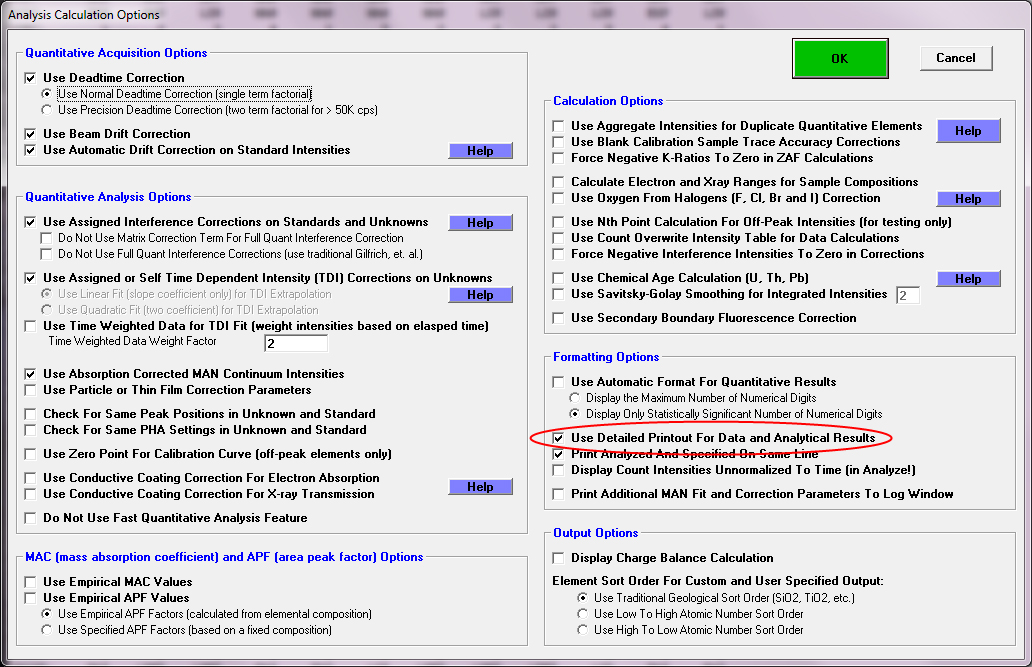This screenshot has height=667, width=1032.
Task: Uncheck Use Assigned Interference Corrections checkbox
Action: (x=31, y=222)
